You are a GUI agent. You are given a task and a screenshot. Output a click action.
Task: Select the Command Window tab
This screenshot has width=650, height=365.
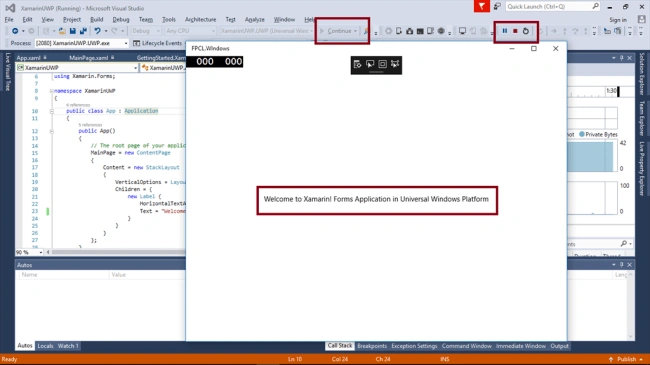click(x=466, y=346)
